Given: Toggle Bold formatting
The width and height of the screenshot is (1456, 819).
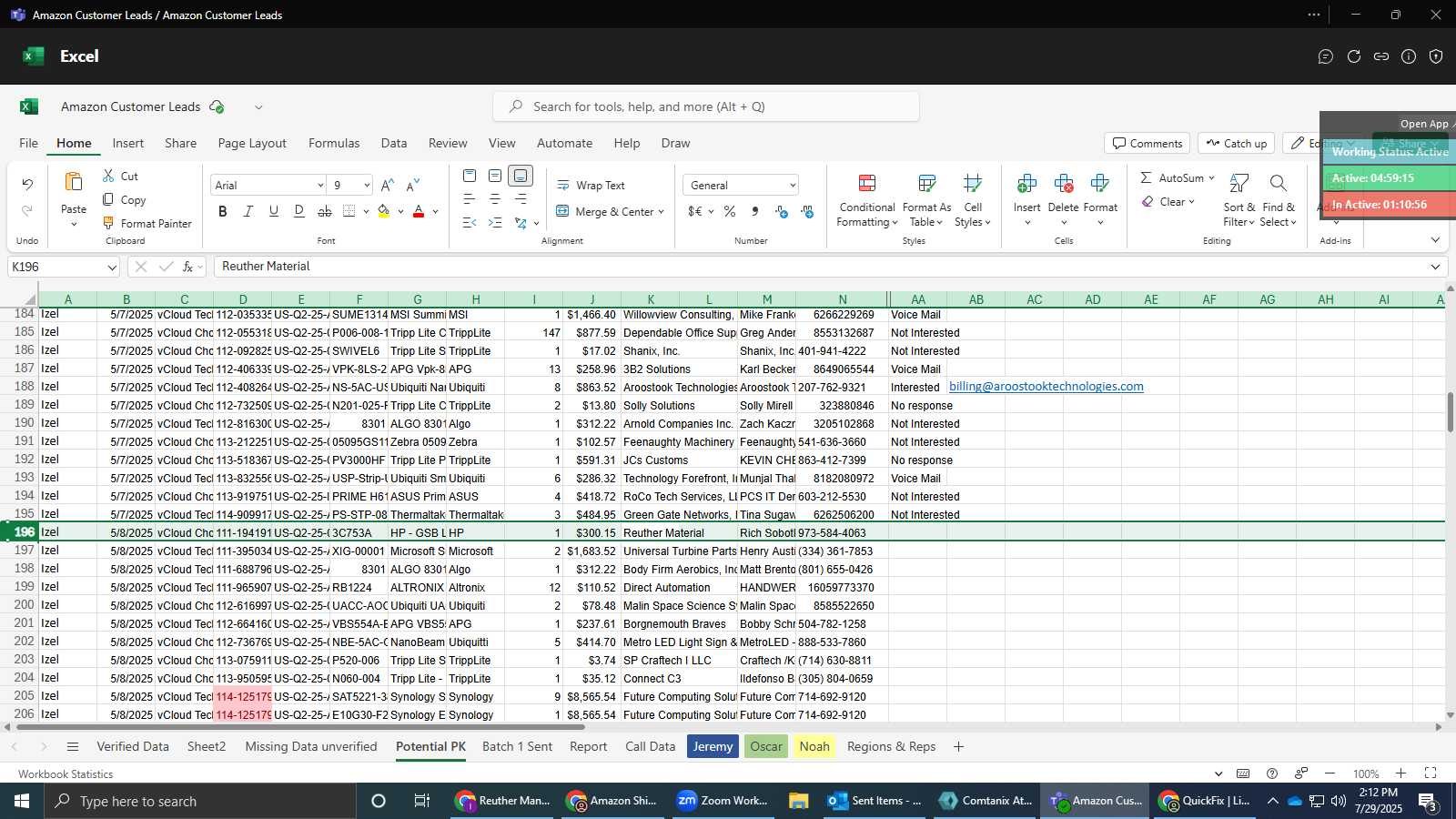Looking at the screenshot, I should click(223, 211).
